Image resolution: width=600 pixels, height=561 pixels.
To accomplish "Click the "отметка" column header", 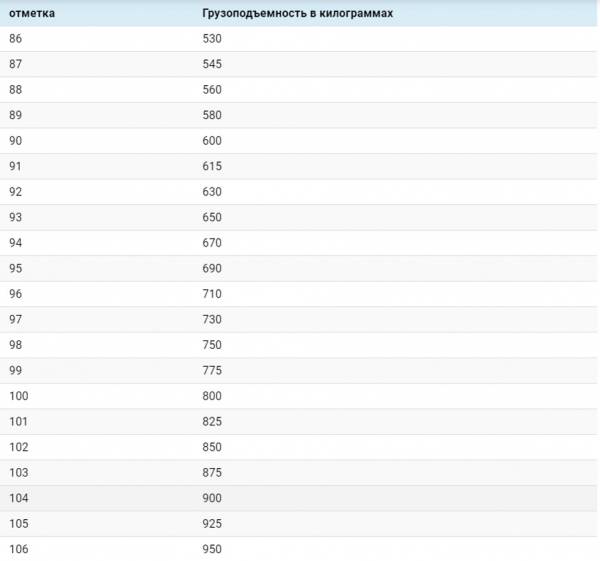I will point(32,13).
